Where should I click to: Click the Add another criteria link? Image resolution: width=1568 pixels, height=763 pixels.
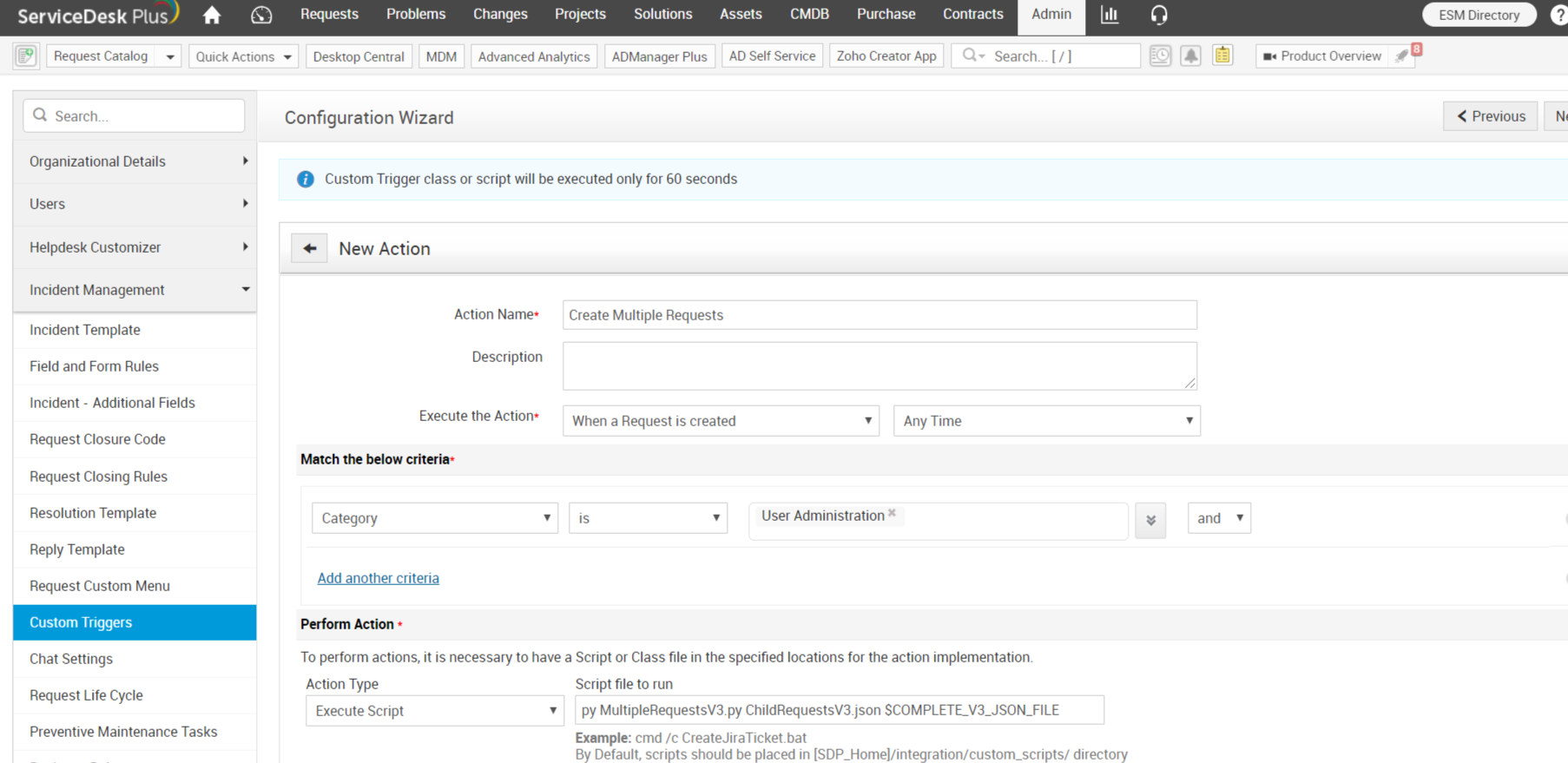[x=378, y=578]
